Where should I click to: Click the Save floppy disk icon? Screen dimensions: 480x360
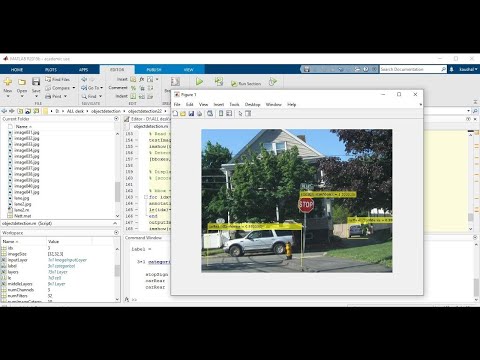36,82
